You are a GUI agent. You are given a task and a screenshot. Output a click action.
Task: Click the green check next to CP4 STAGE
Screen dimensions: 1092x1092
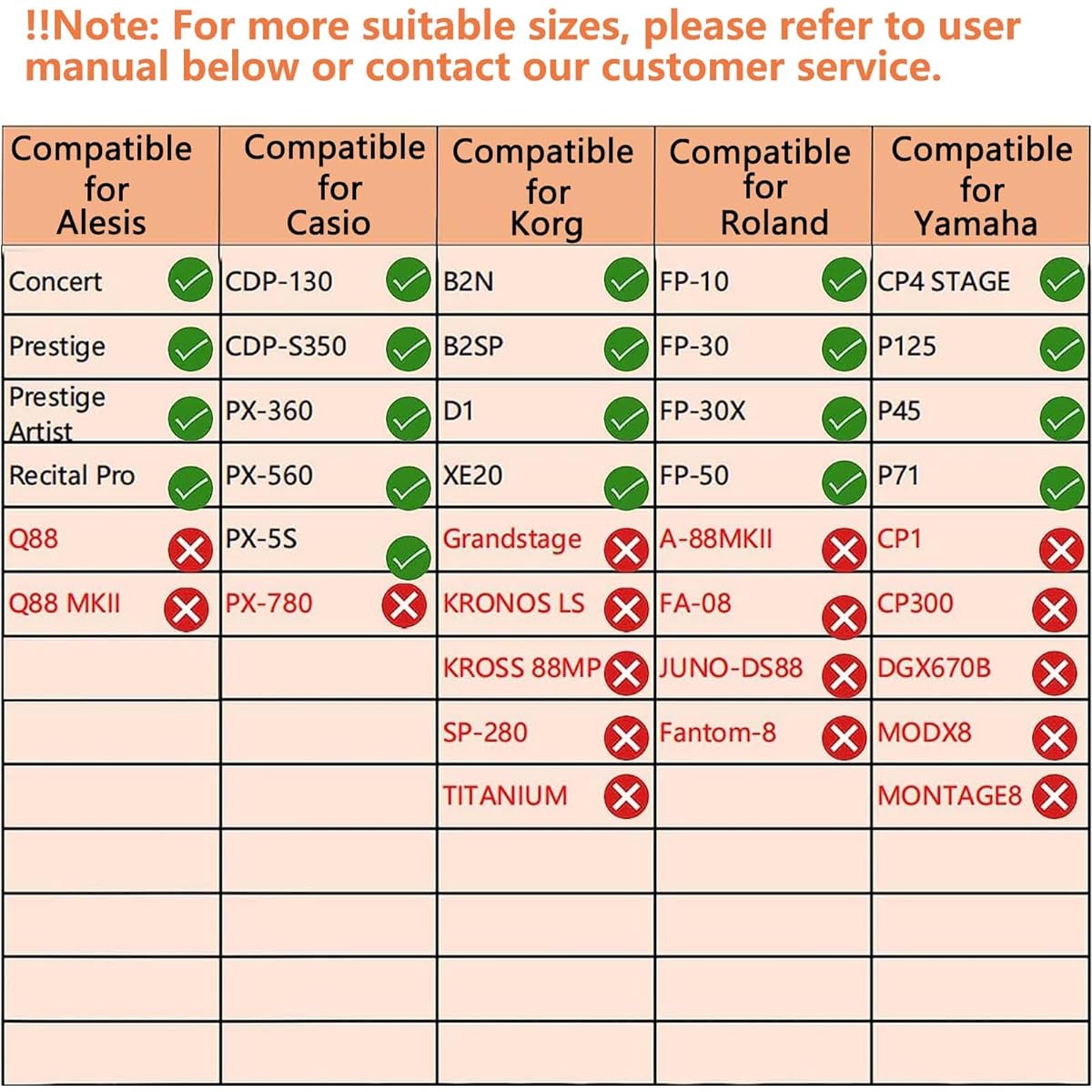1062,279
